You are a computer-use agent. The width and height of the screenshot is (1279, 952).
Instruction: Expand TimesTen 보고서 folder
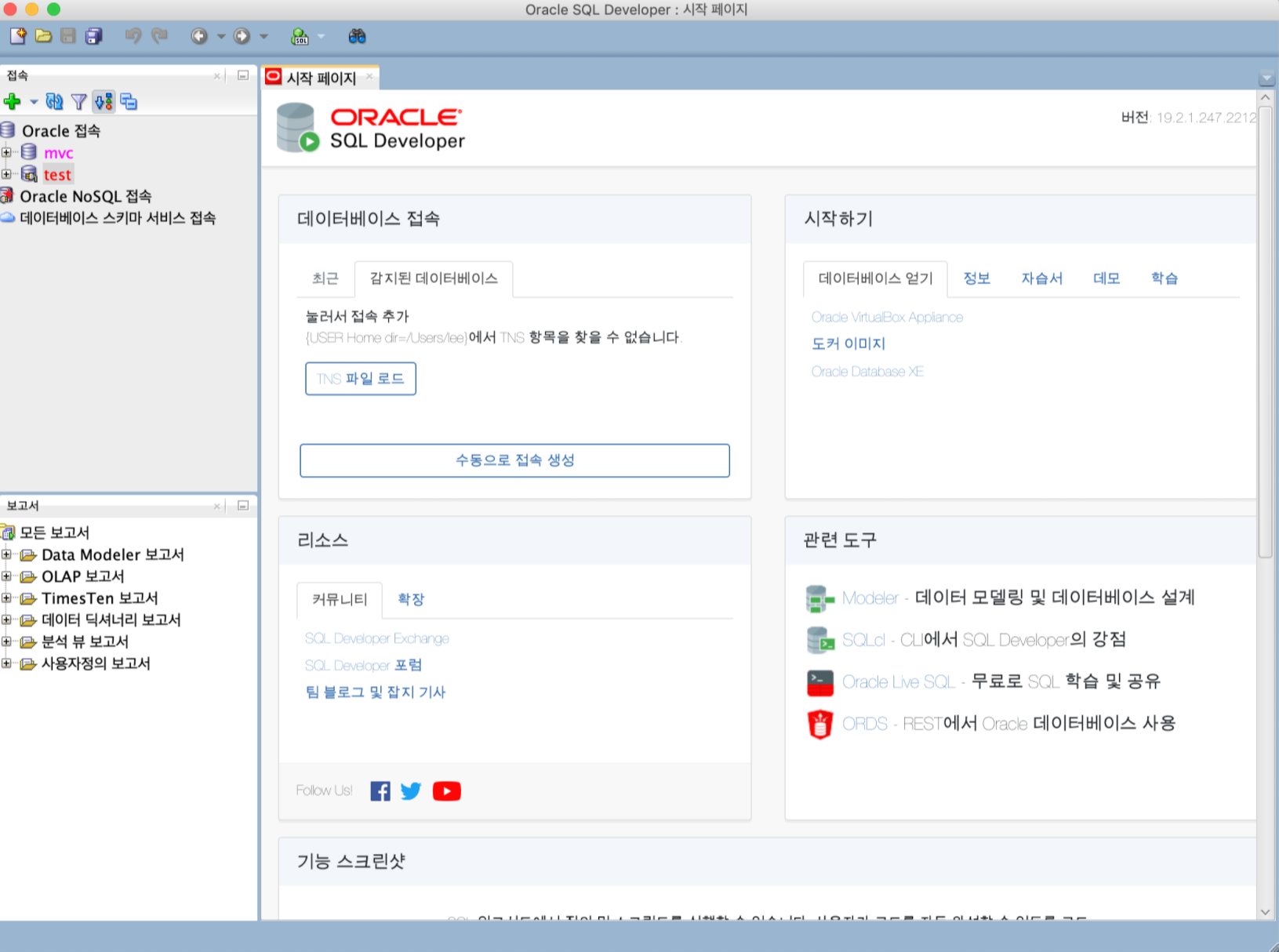pyautogui.click(x=6, y=598)
